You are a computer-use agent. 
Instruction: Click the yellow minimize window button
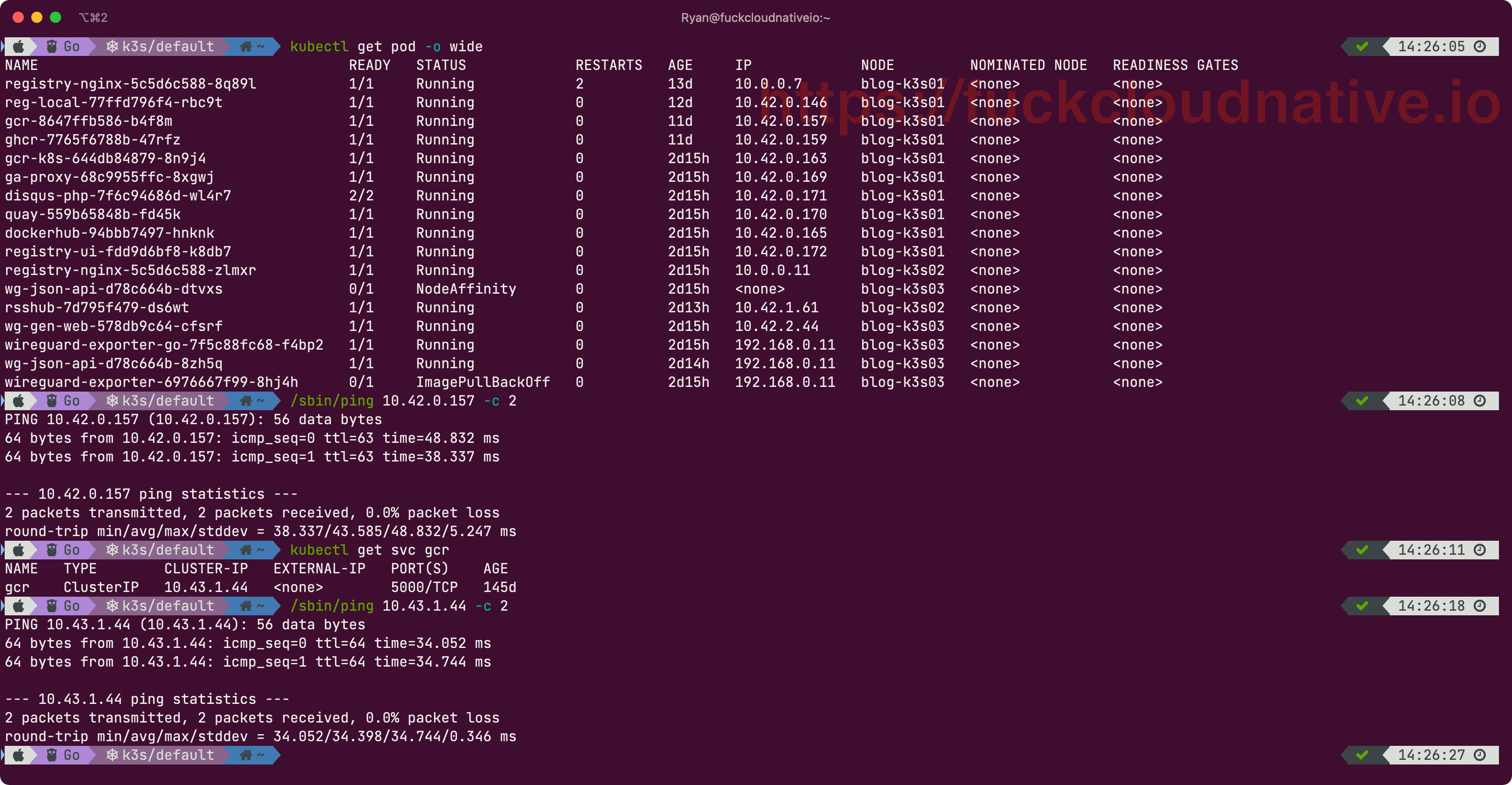point(37,18)
